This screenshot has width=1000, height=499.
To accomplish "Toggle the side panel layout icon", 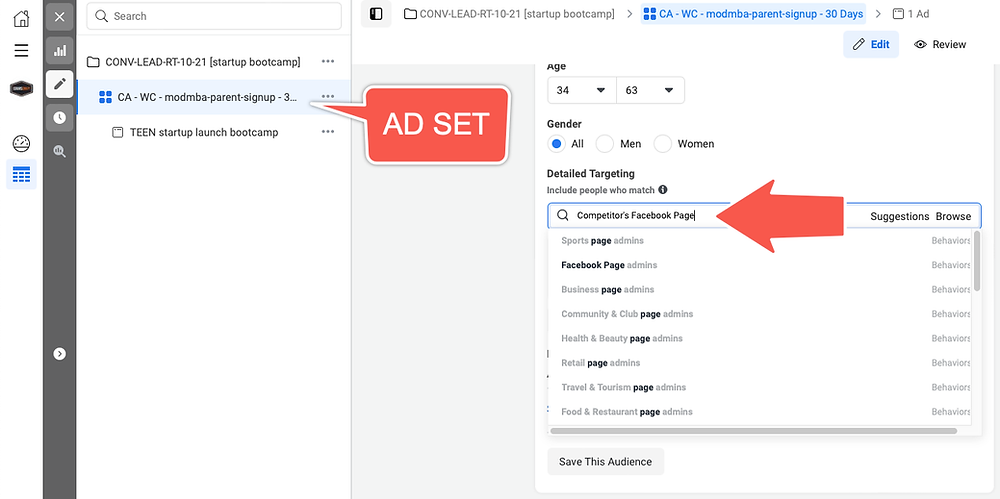I will coord(376,14).
